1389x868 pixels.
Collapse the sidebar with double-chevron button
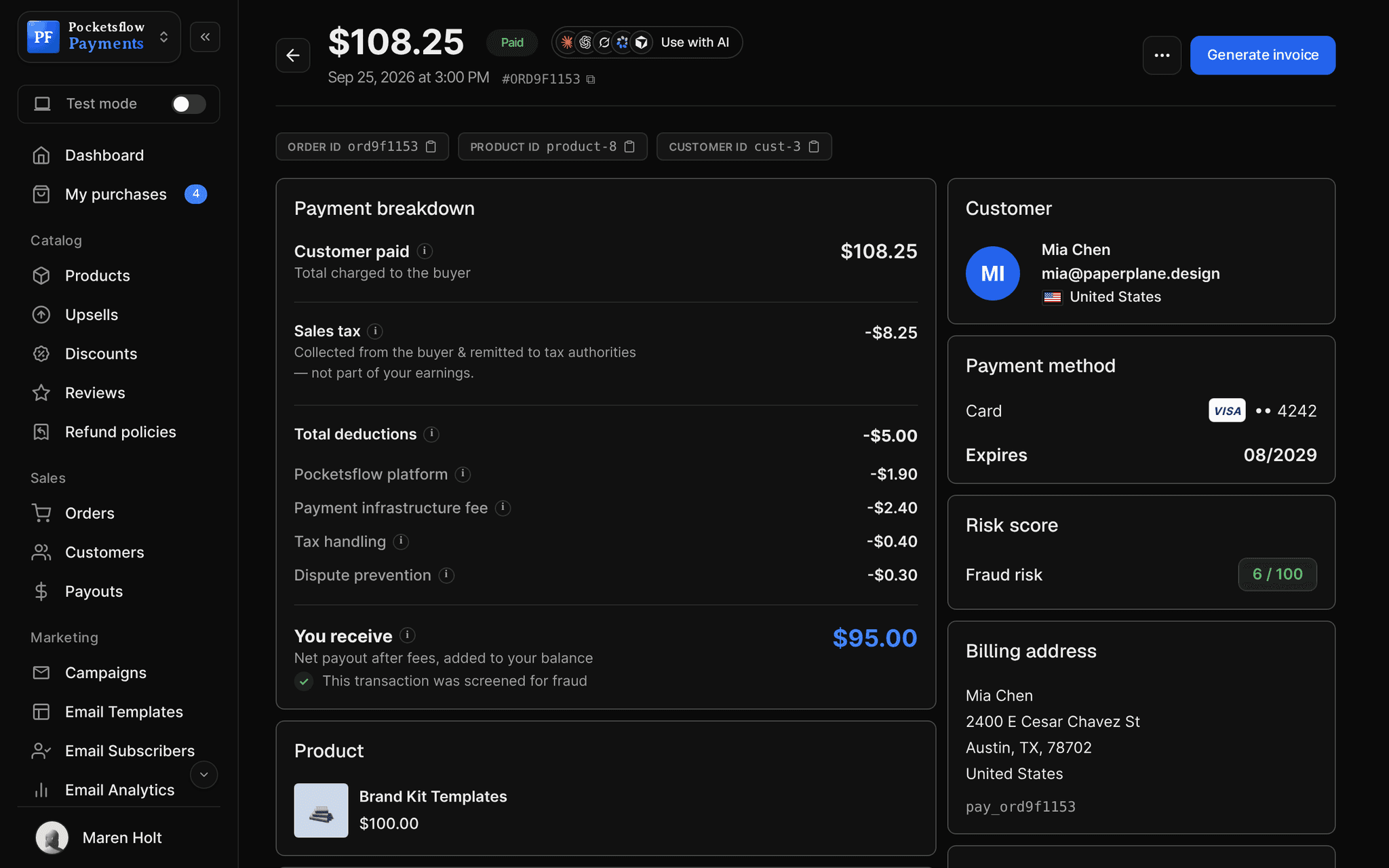205,37
